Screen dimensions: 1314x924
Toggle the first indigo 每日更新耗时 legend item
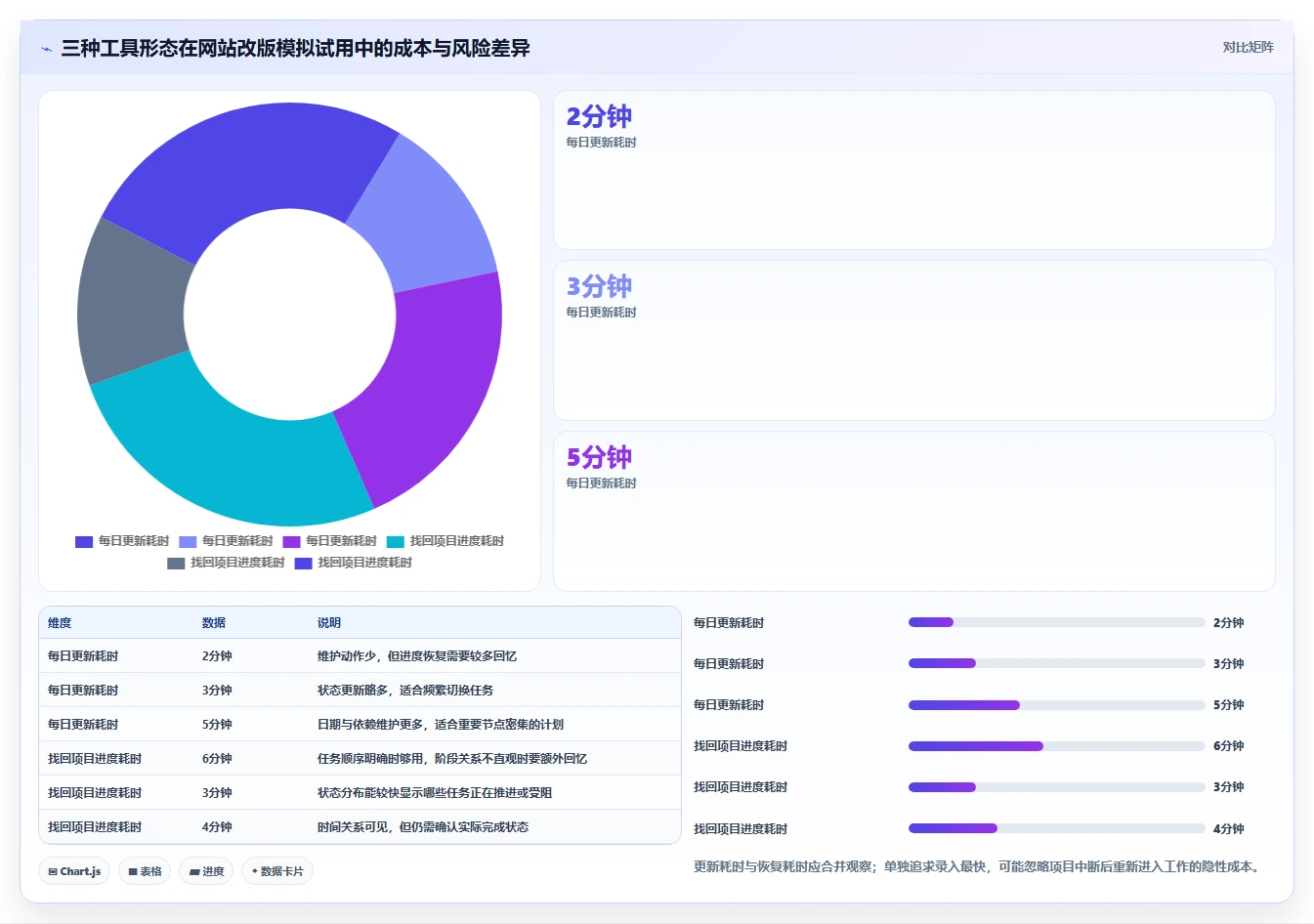122,541
